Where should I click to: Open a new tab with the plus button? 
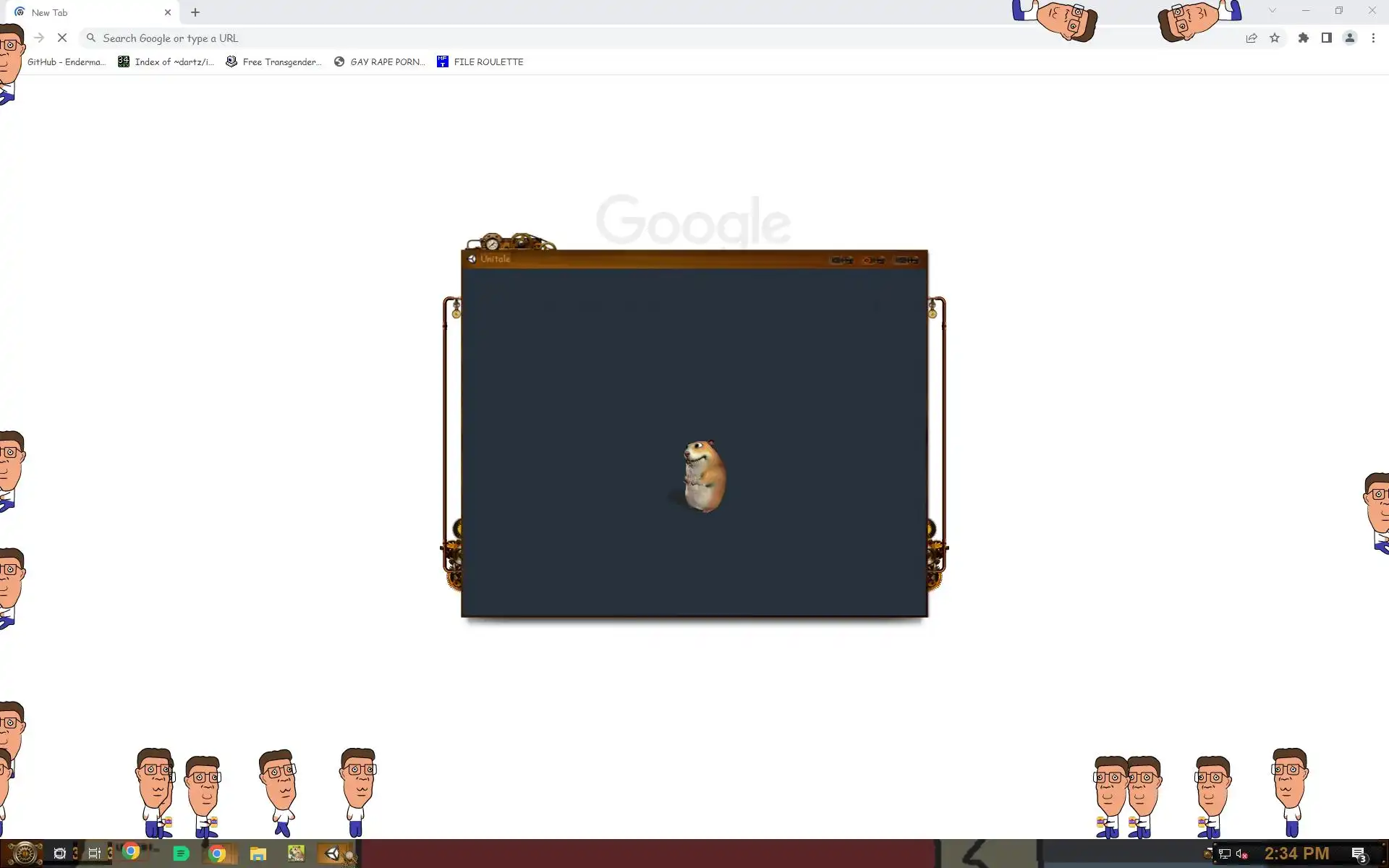(x=195, y=12)
